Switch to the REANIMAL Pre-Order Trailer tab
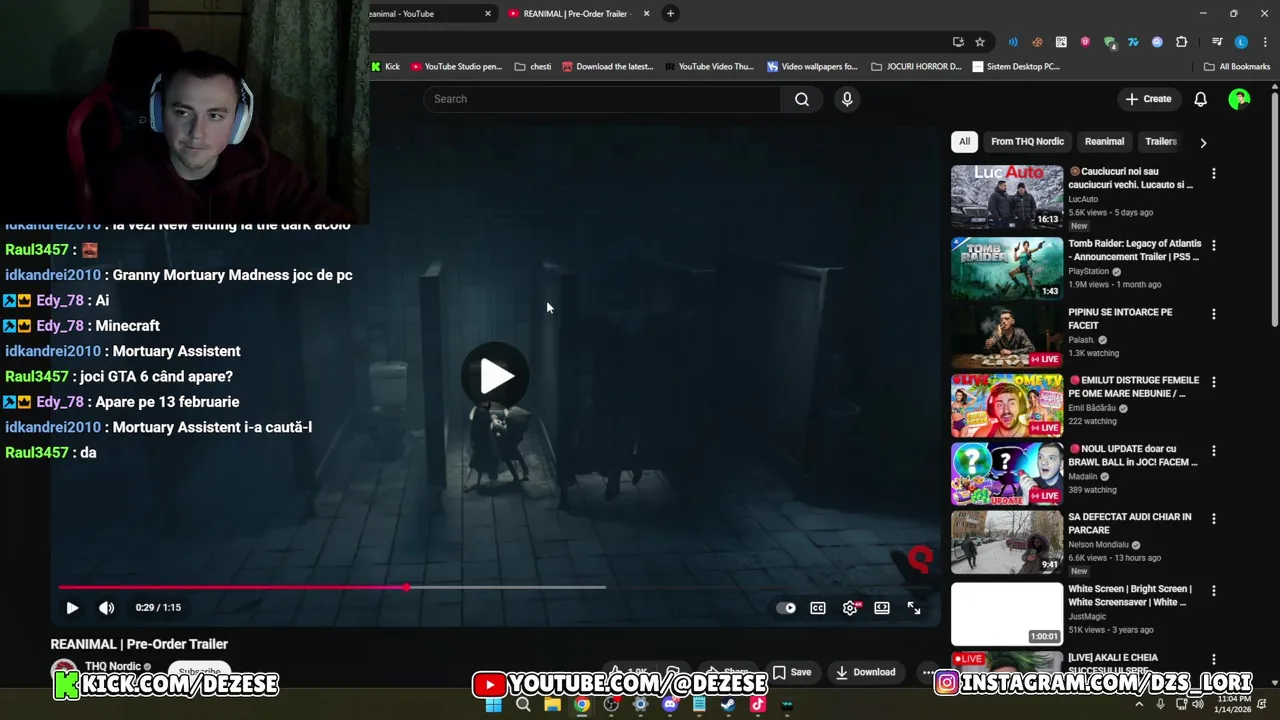Viewport: 1280px width, 720px height. [x=576, y=14]
